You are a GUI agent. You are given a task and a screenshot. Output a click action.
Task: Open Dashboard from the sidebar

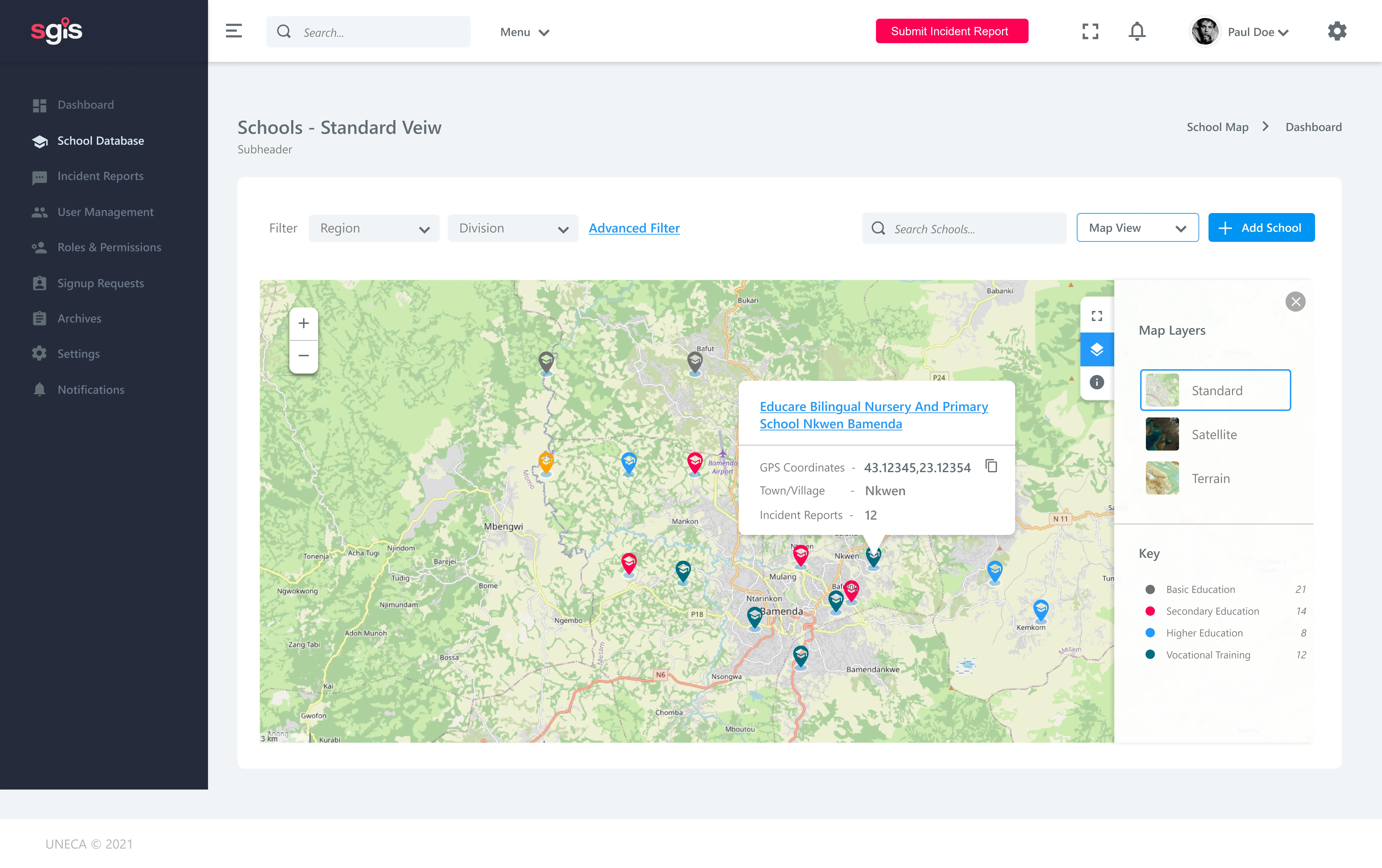tap(85, 105)
